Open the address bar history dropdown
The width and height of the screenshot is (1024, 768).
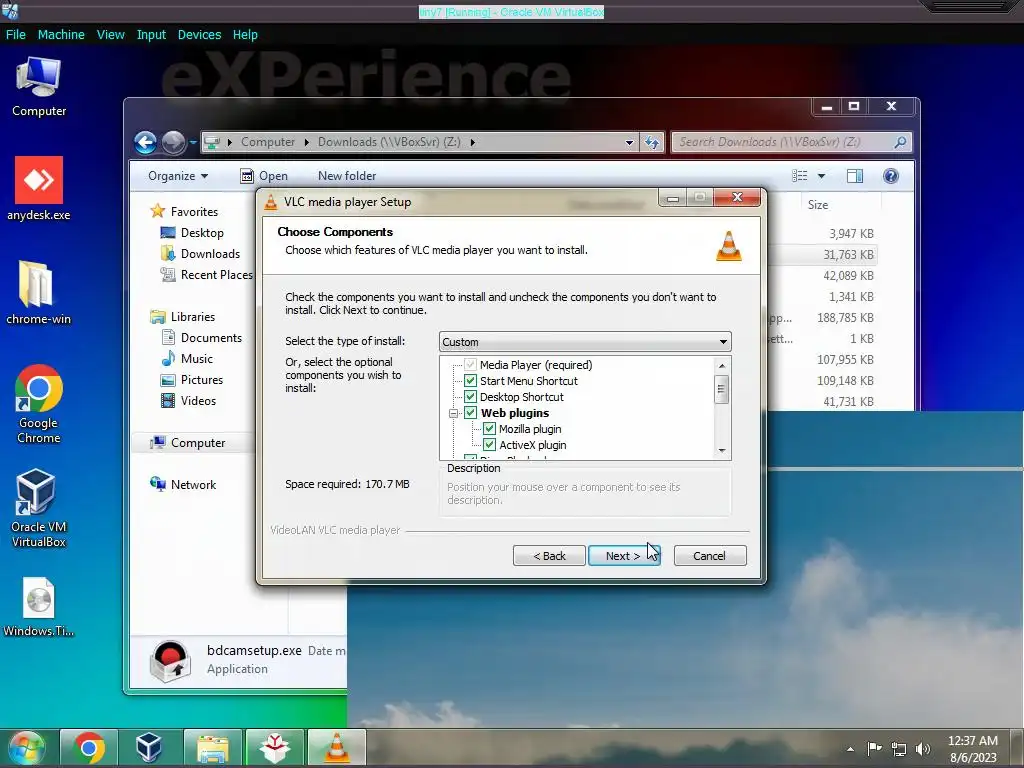[x=629, y=142]
